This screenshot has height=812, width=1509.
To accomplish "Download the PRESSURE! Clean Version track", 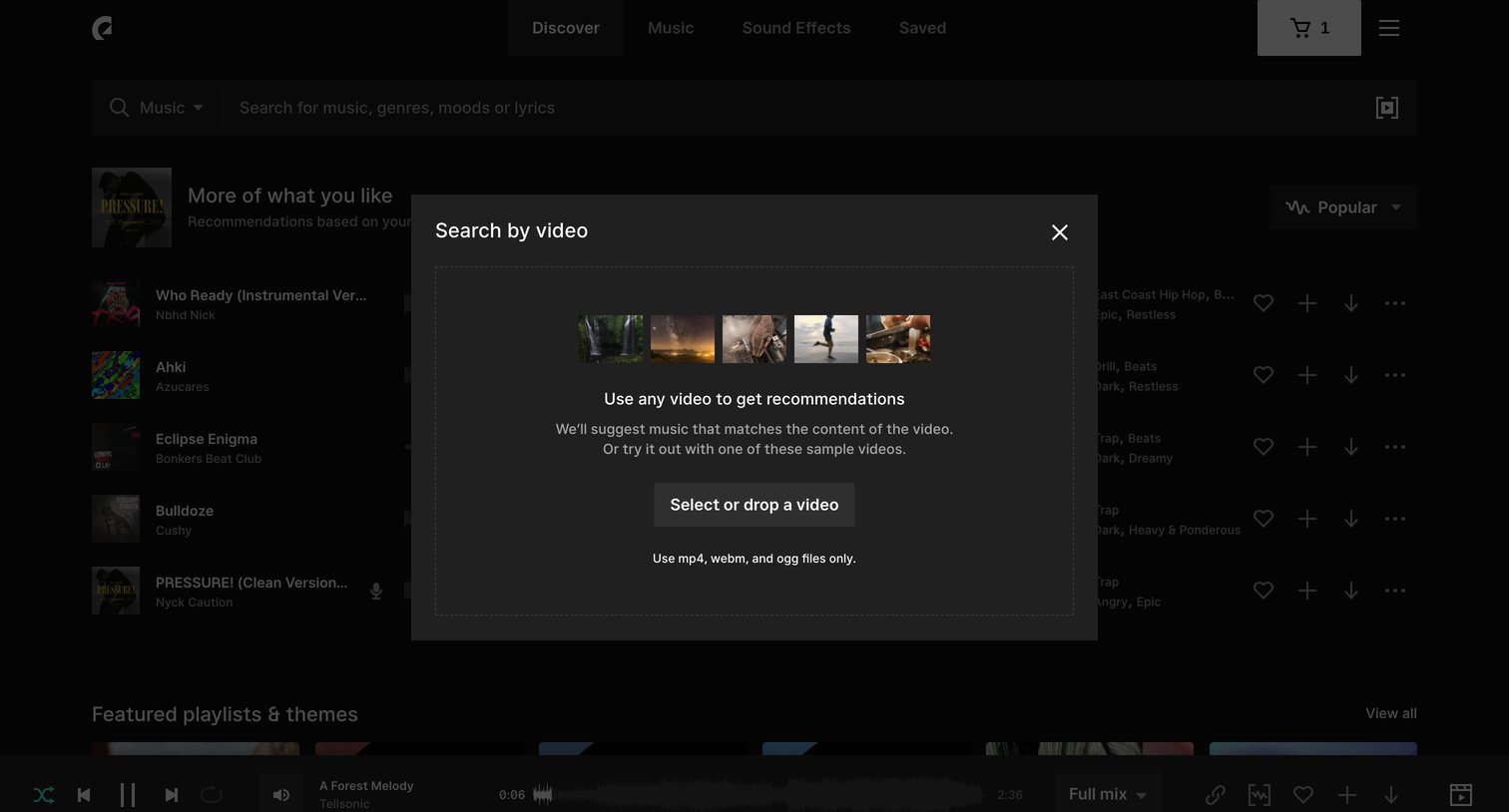I will [x=1351, y=591].
